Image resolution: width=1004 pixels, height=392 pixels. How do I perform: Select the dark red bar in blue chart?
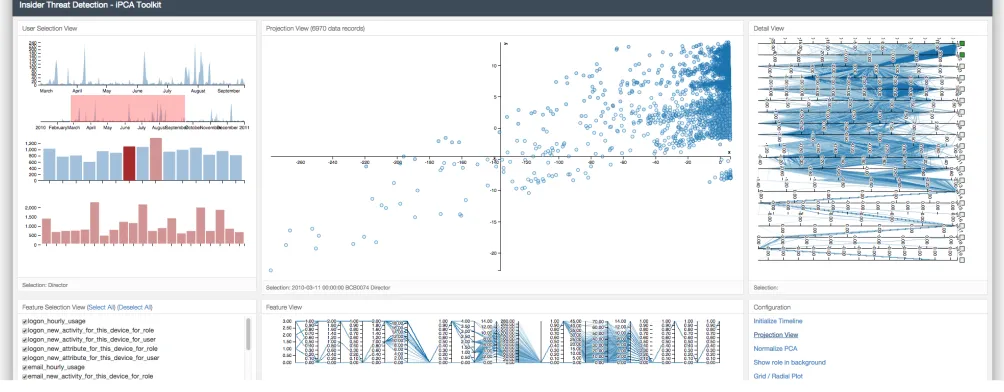coord(129,163)
